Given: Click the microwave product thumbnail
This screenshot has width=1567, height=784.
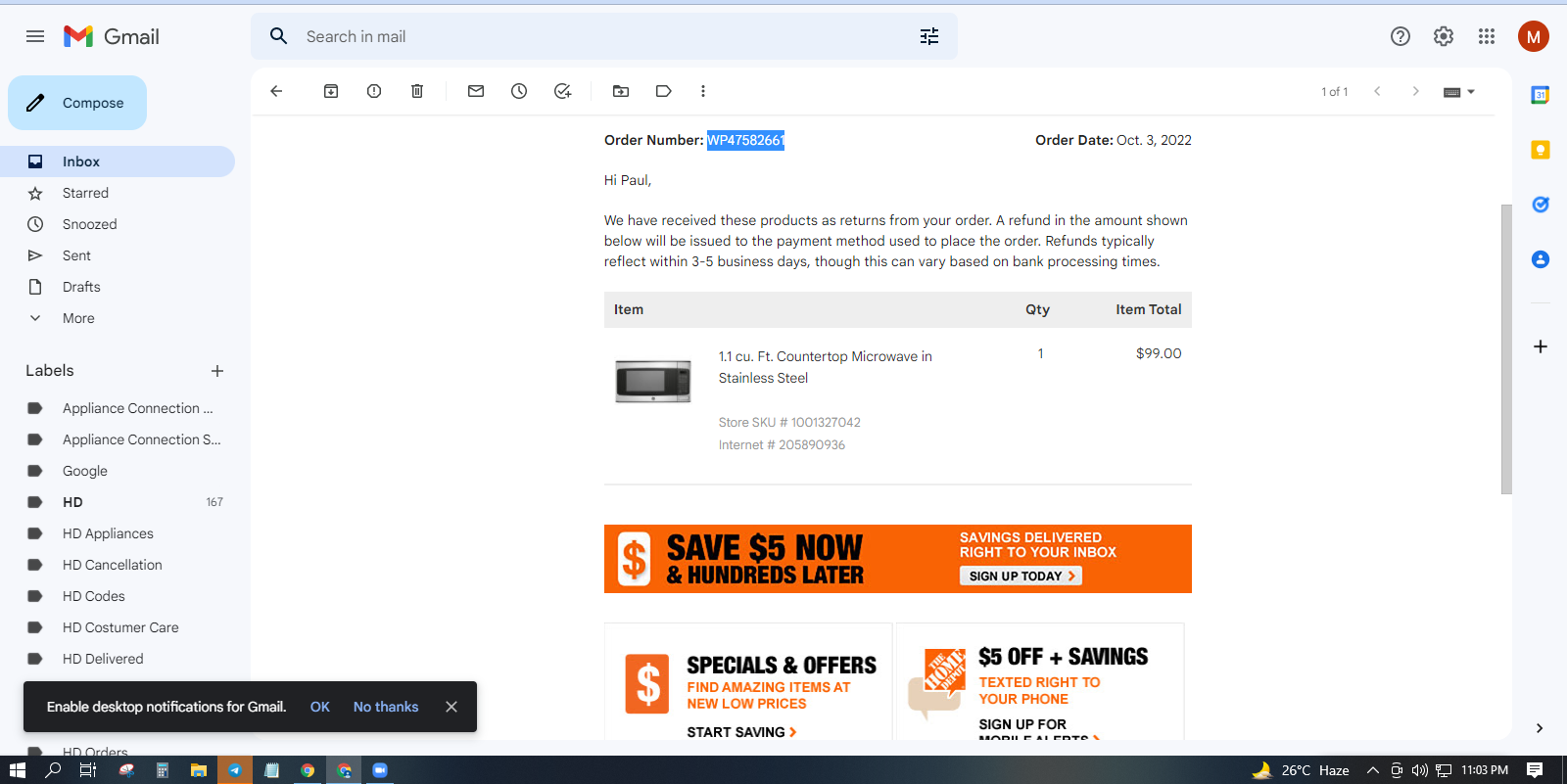Looking at the screenshot, I should click(x=653, y=381).
